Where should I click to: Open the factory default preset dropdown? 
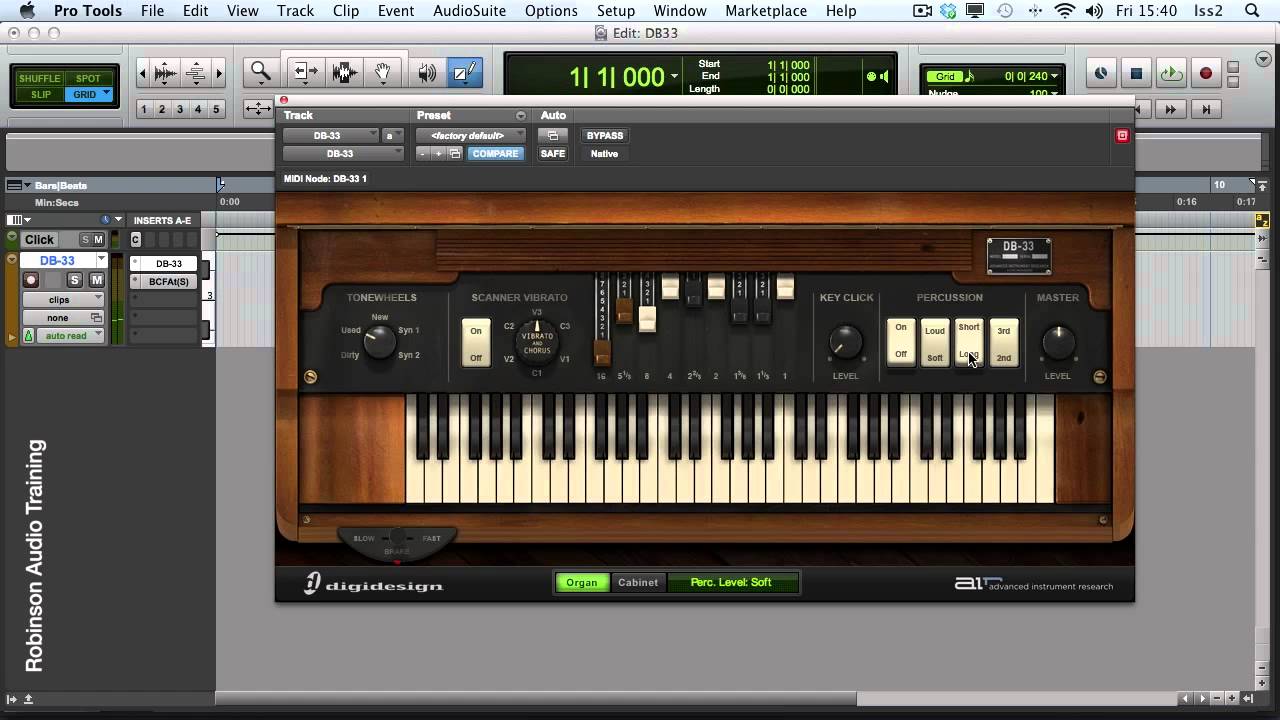tap(473, 135)
